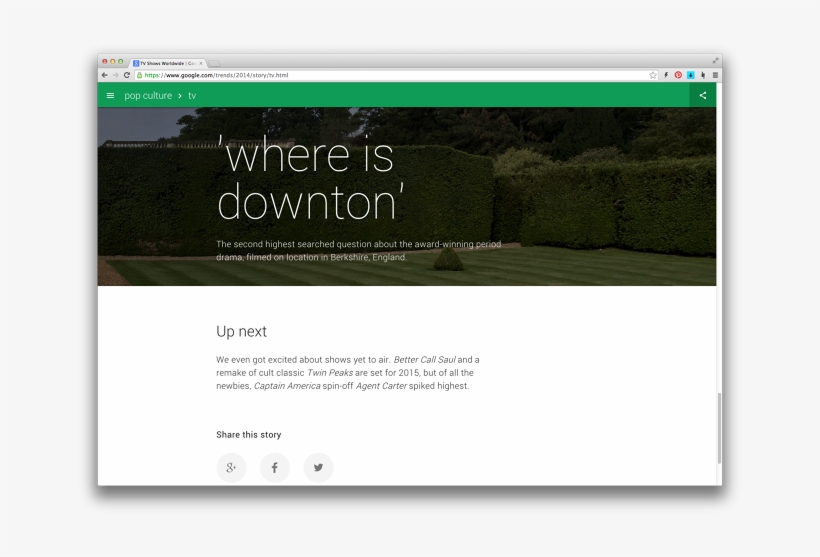Click the browser forward arrow
The image size is (820, 557).
(x=115, y=75)
